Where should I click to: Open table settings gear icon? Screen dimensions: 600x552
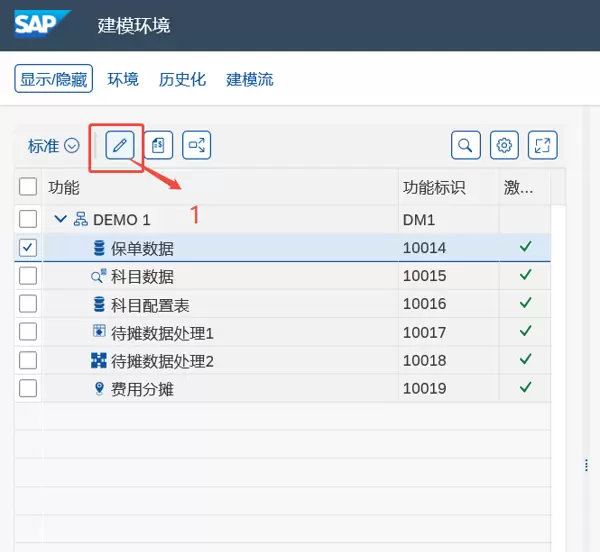tap(504, 146)
